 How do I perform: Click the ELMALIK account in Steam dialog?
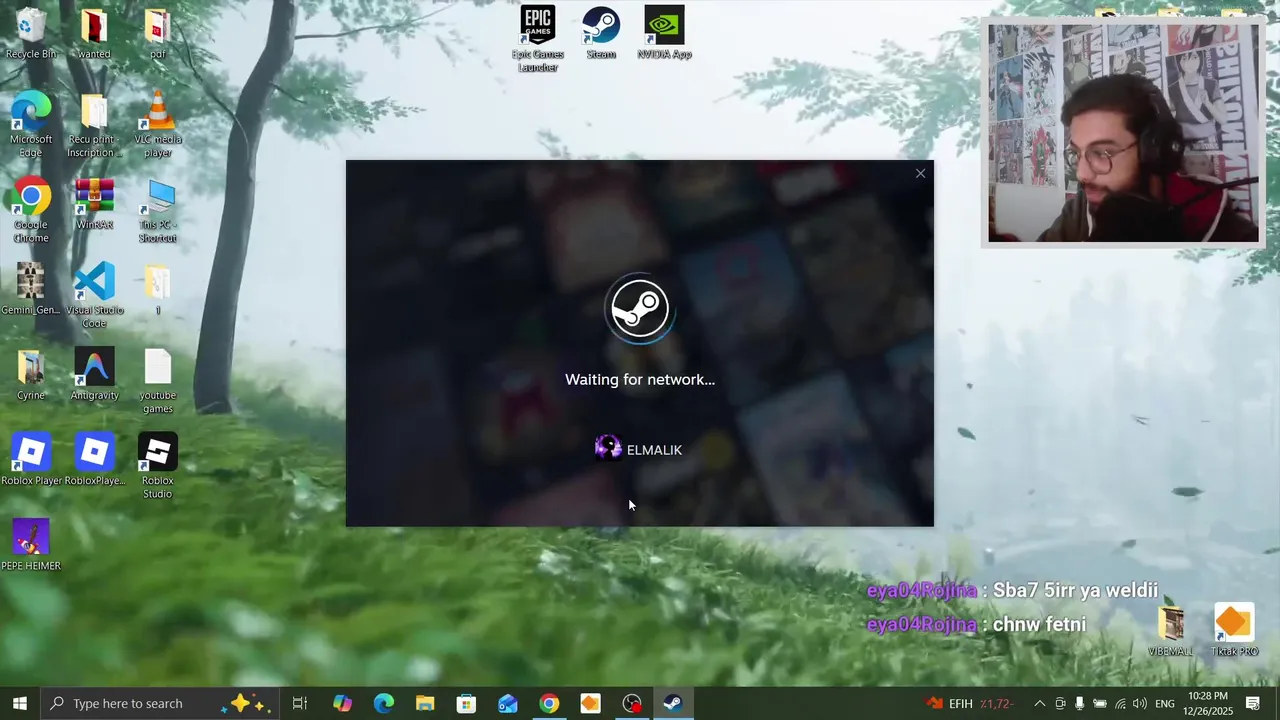coord(639,449)
